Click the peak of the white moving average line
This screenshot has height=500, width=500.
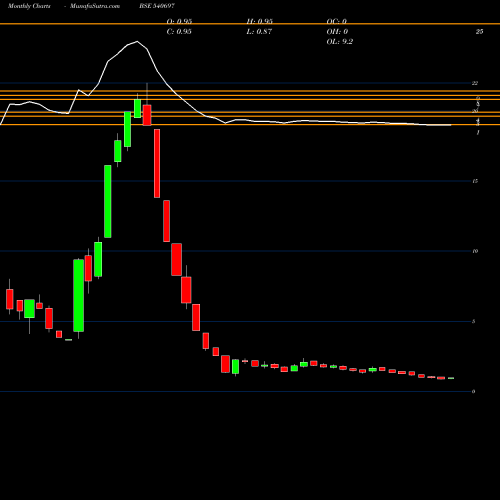[137, 42]
